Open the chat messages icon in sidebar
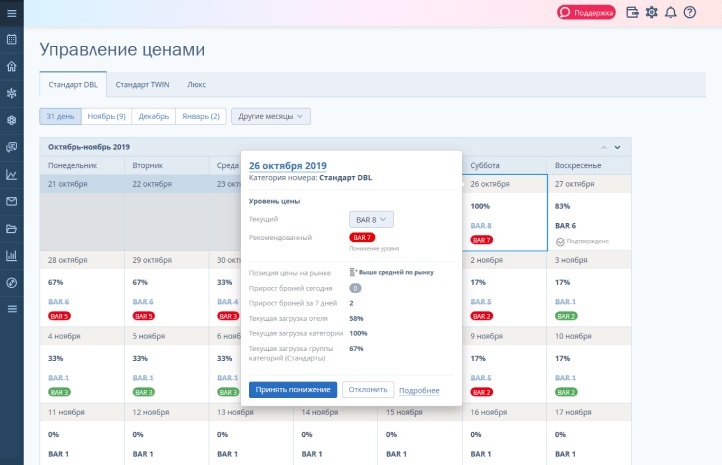 click(x=12, y=147)
